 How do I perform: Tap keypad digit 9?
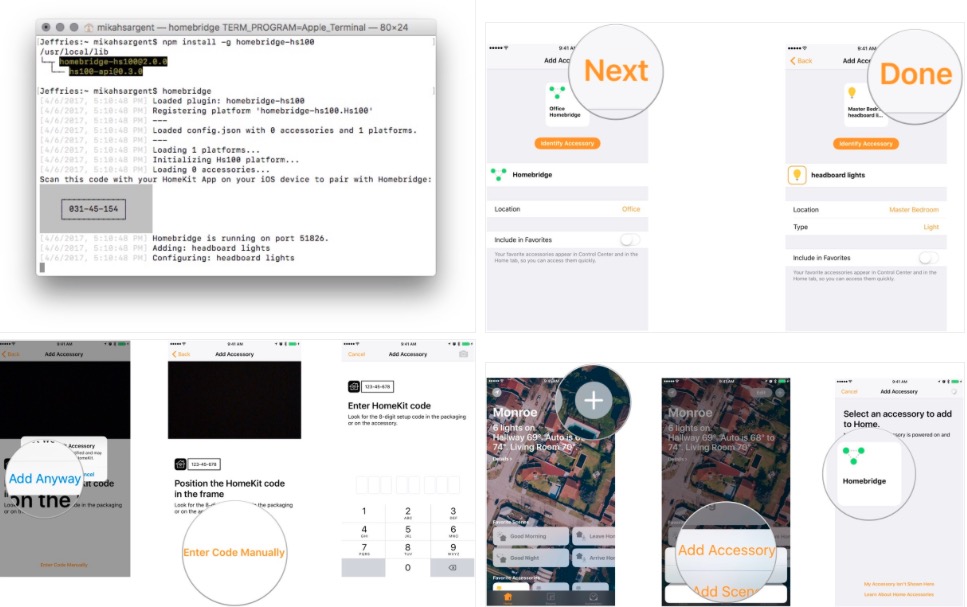453,548
